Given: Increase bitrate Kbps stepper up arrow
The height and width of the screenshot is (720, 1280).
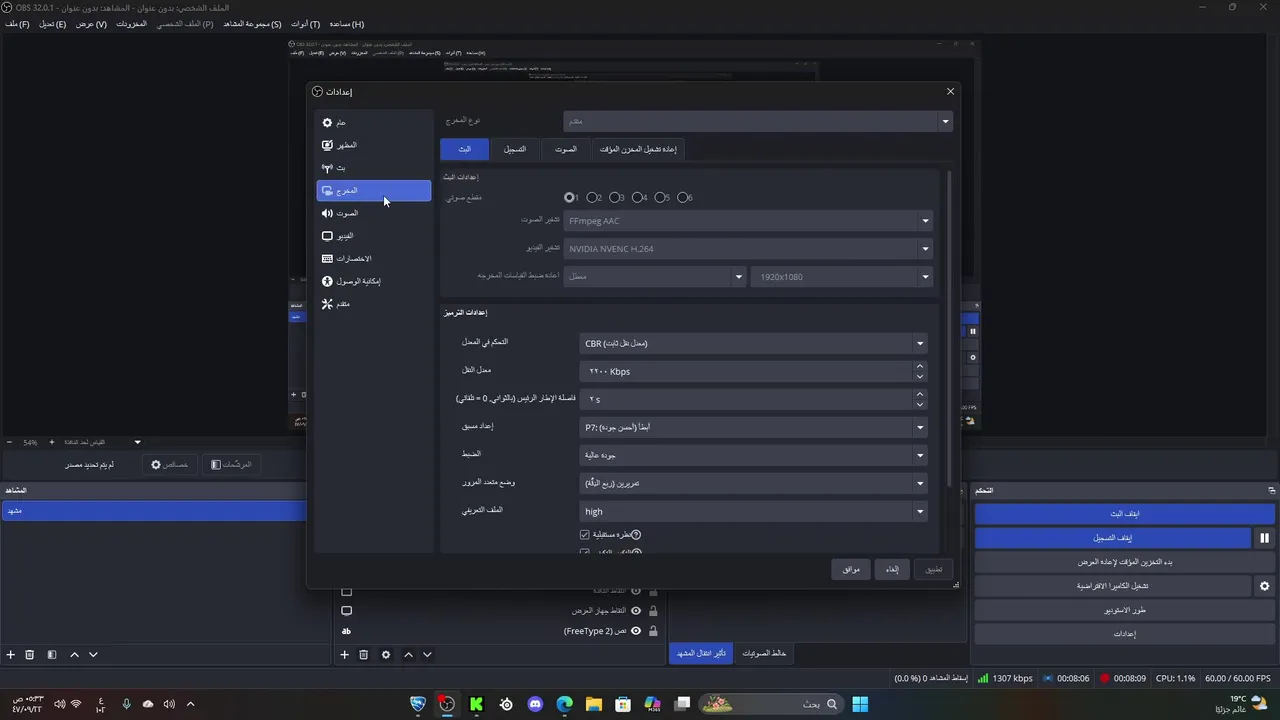Looking at the screenshot, I should 919,366.
